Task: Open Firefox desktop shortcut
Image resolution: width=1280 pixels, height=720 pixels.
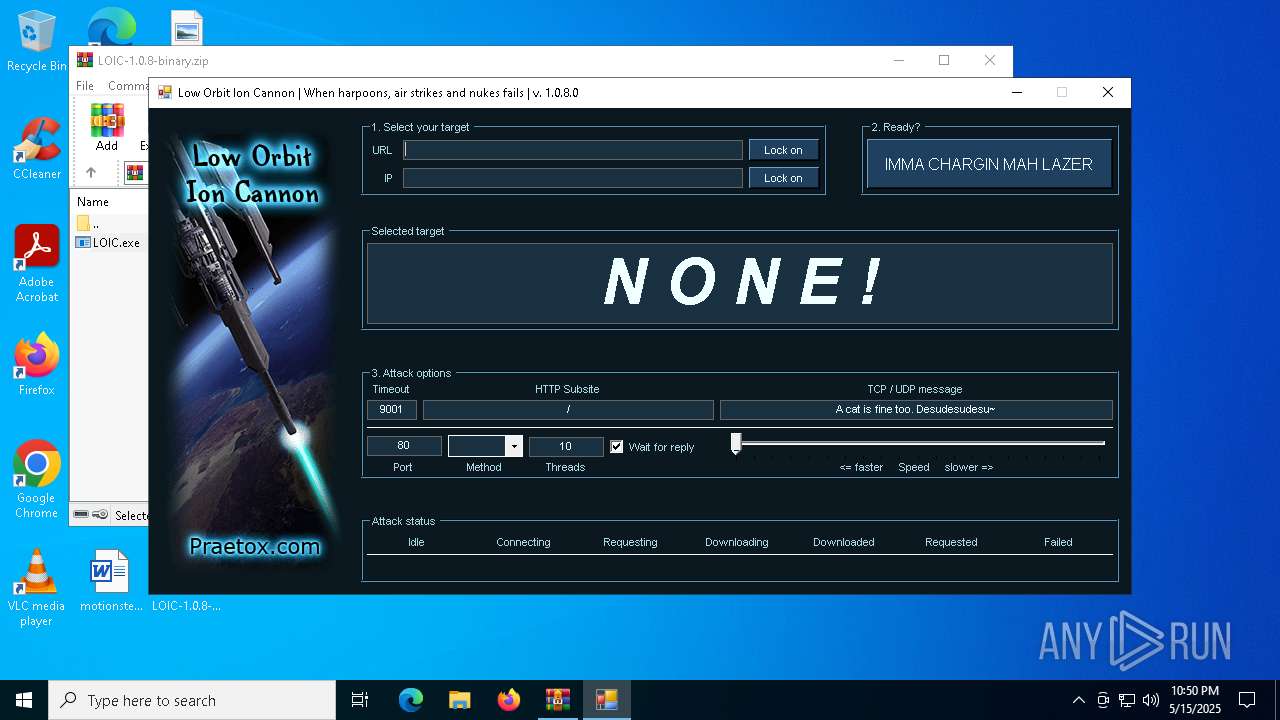Action: coord(37,365)
